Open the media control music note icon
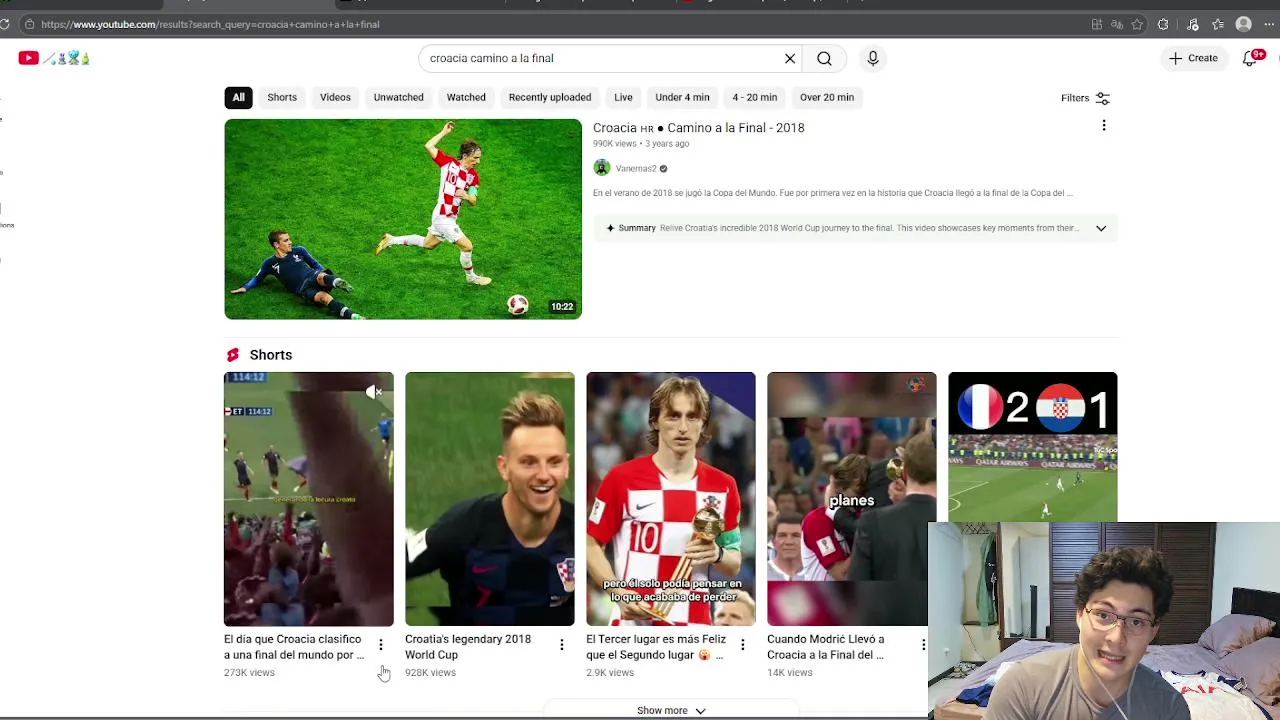Viewport: 1280px width, 720px height. [x=1193, y=24]
